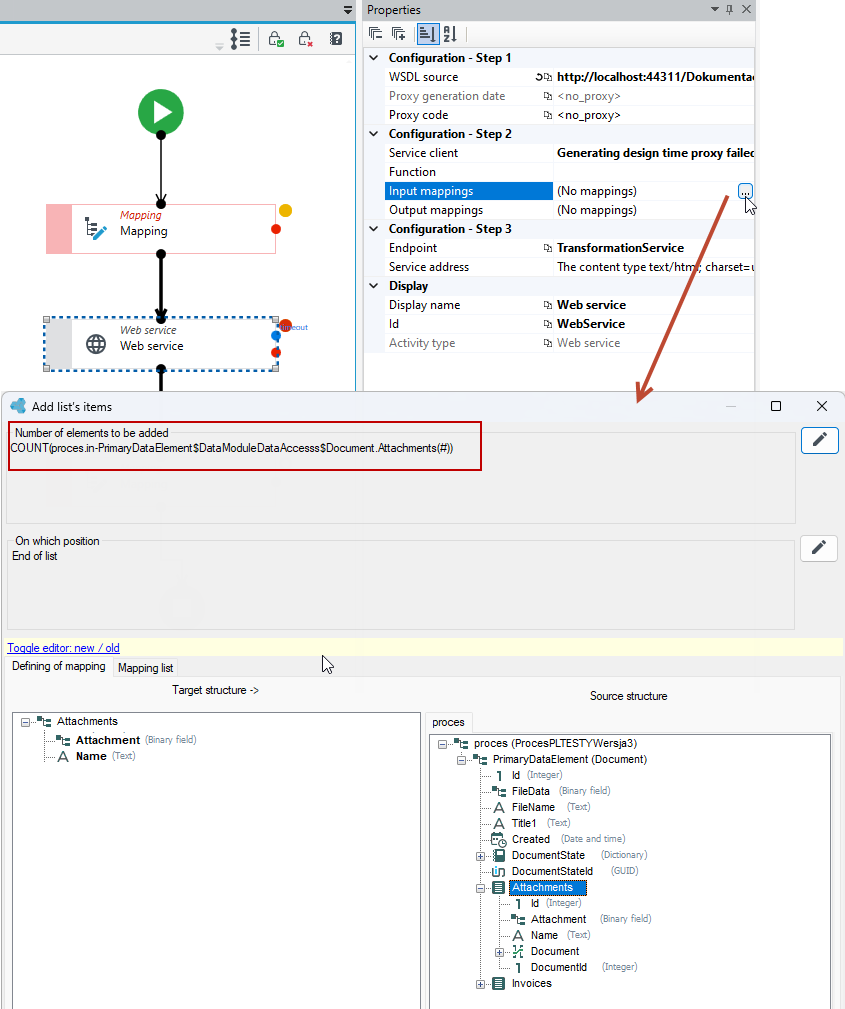Select target Name text field
This screenshot has height=1009, width=845.
[x=91, y=756]
